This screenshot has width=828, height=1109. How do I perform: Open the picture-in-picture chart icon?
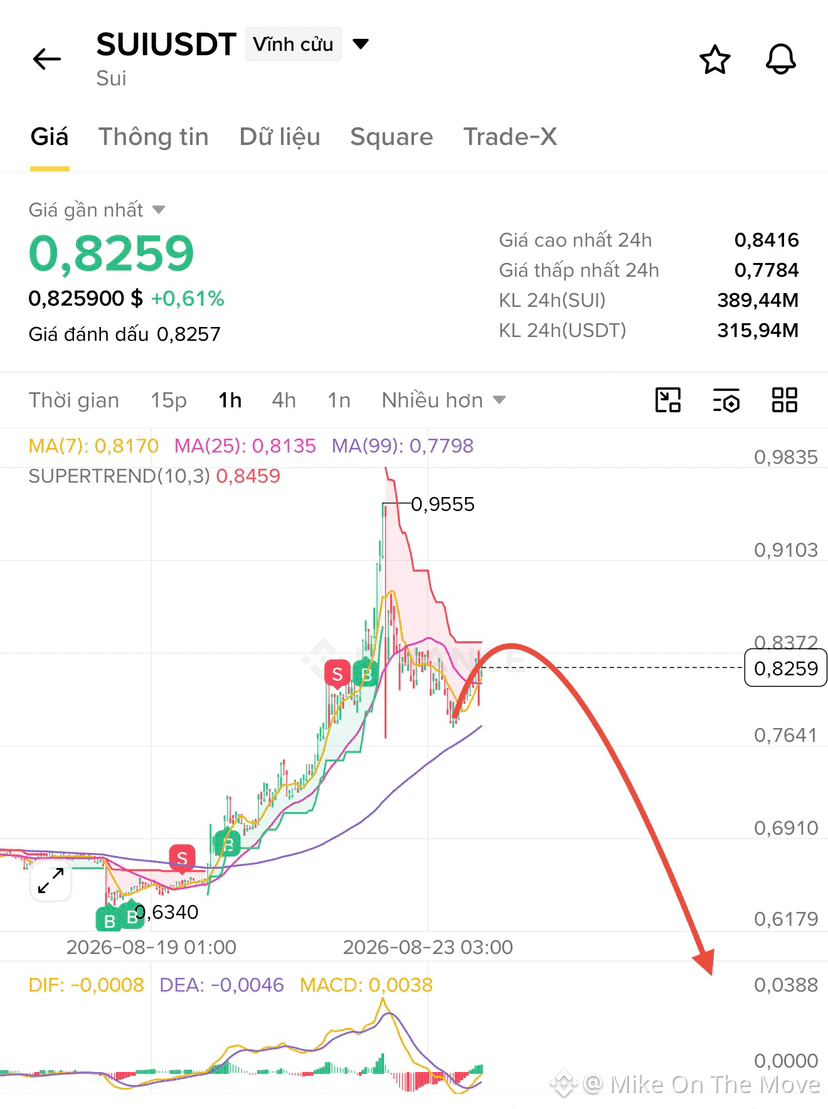(x=667, y=400)
